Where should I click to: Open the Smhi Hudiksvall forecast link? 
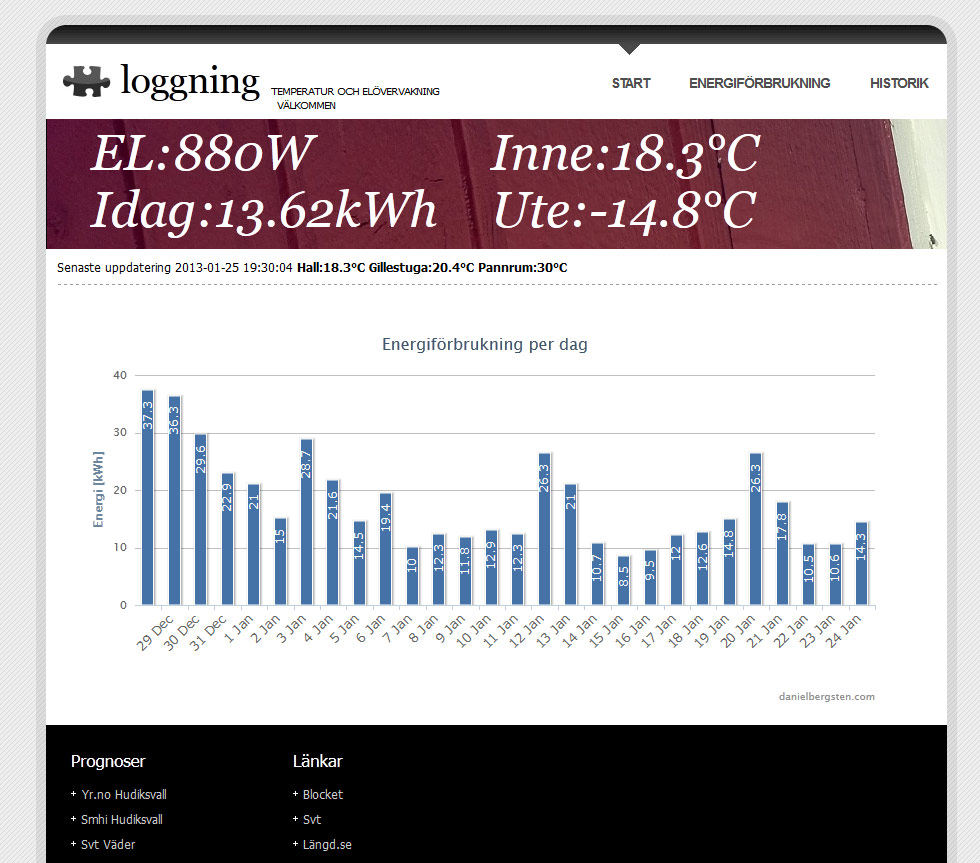[121, 820]
